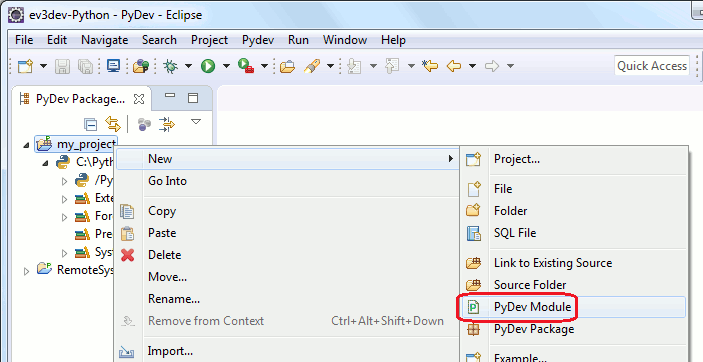Open the File menu

[x=24, y=40]
